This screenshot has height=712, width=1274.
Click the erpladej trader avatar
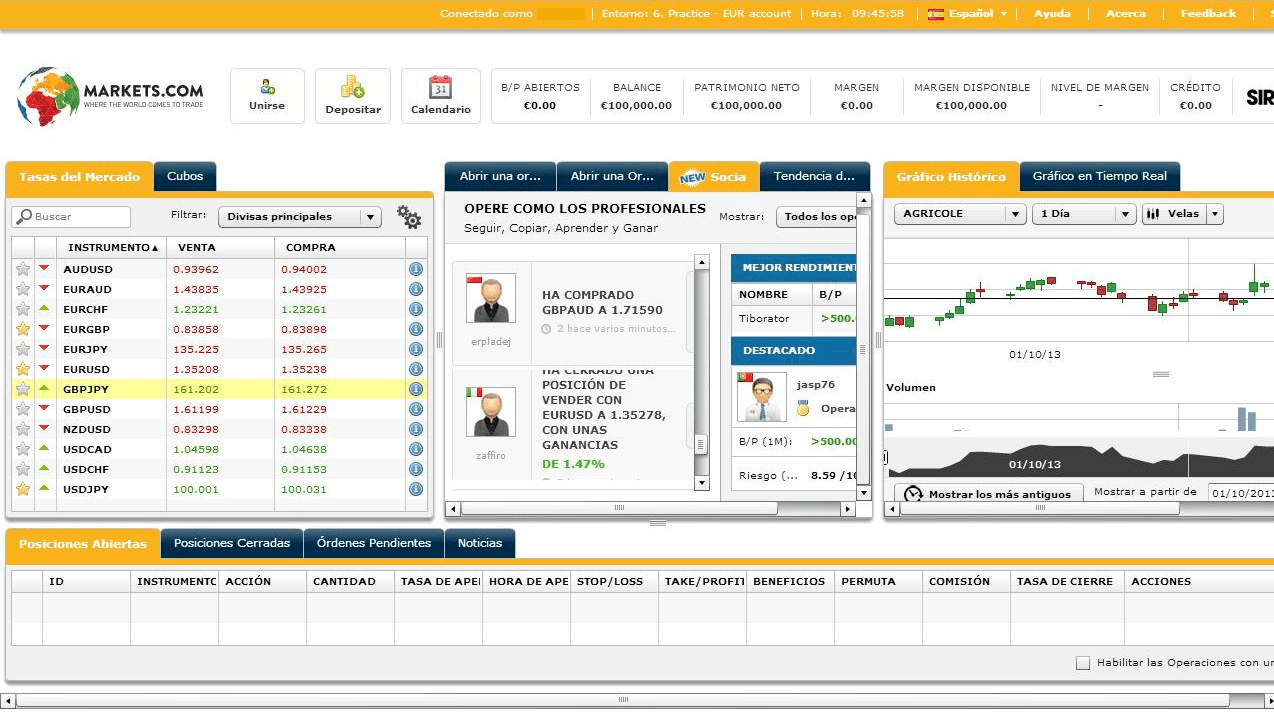pos(491,298)
